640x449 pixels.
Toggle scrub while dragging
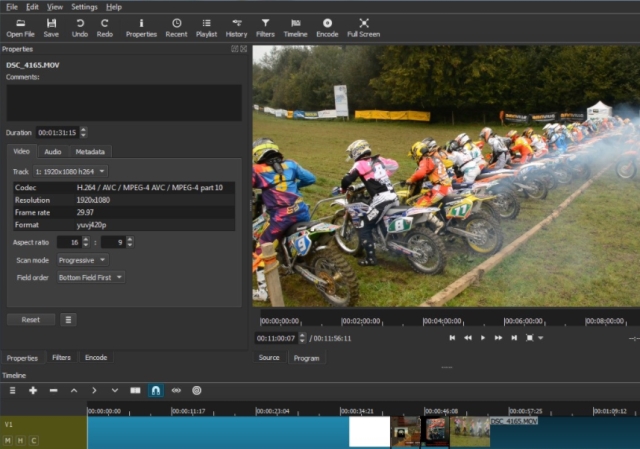point(176,391)
